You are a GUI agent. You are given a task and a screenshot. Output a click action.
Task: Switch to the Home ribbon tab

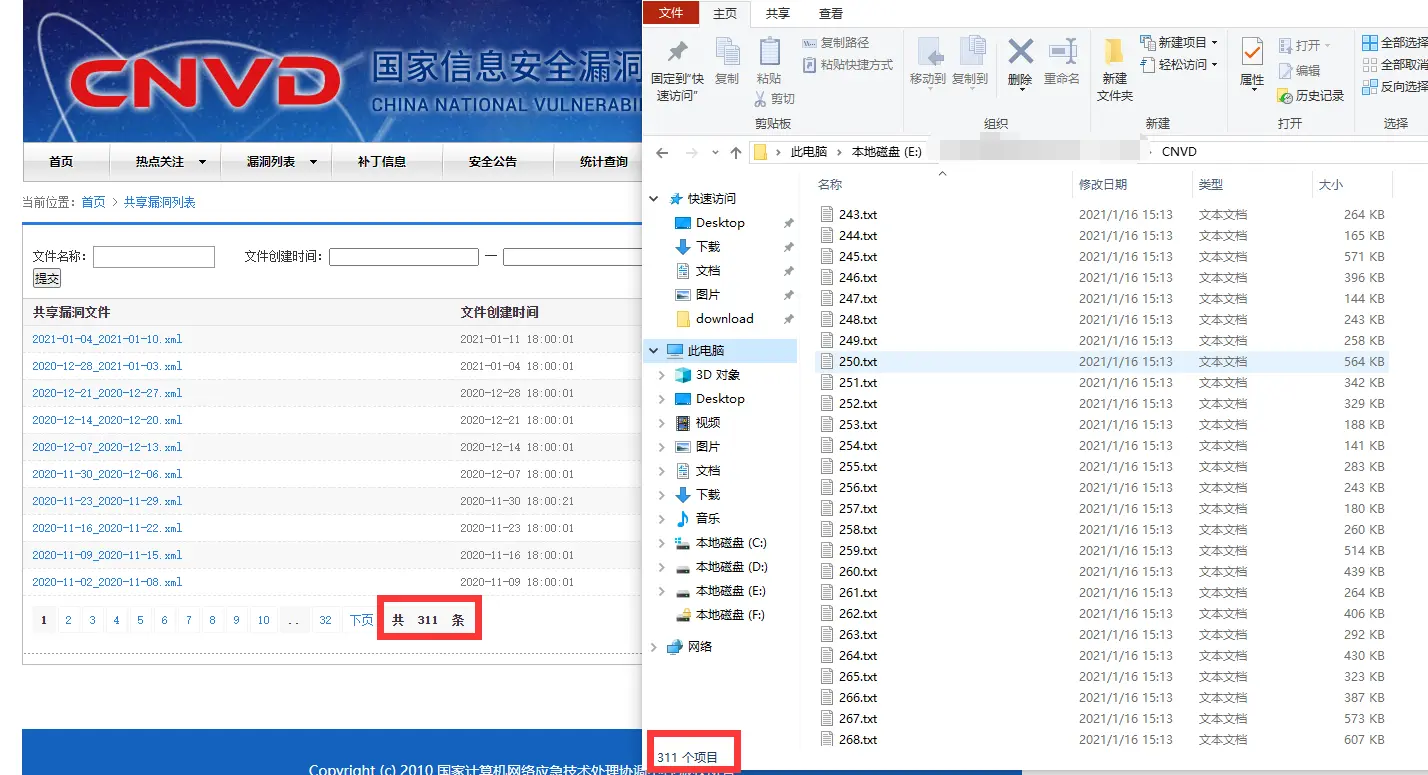coord(725,13)
